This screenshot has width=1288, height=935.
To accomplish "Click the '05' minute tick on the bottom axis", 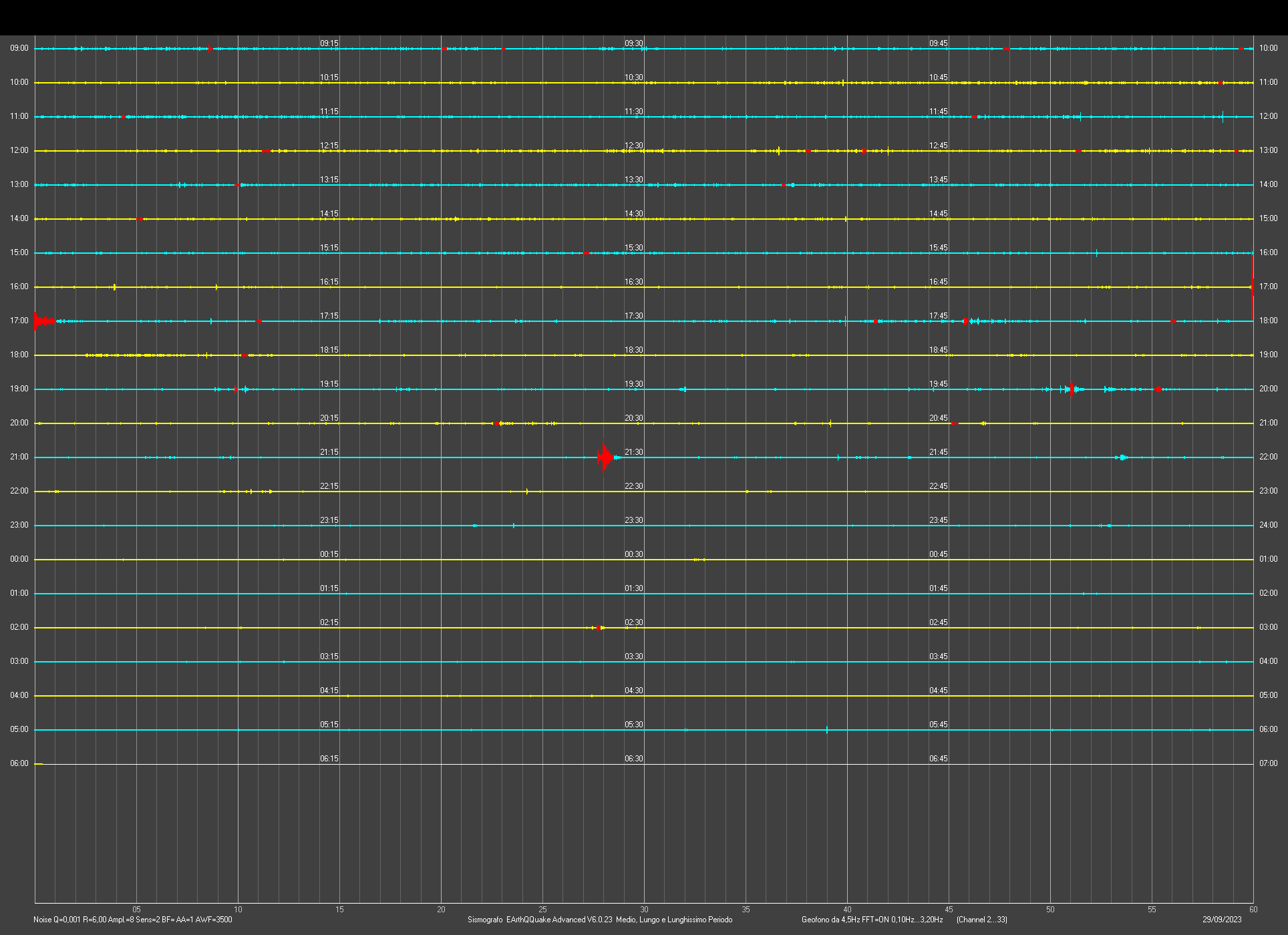I will pyautogui.click(x=136, y=910).
